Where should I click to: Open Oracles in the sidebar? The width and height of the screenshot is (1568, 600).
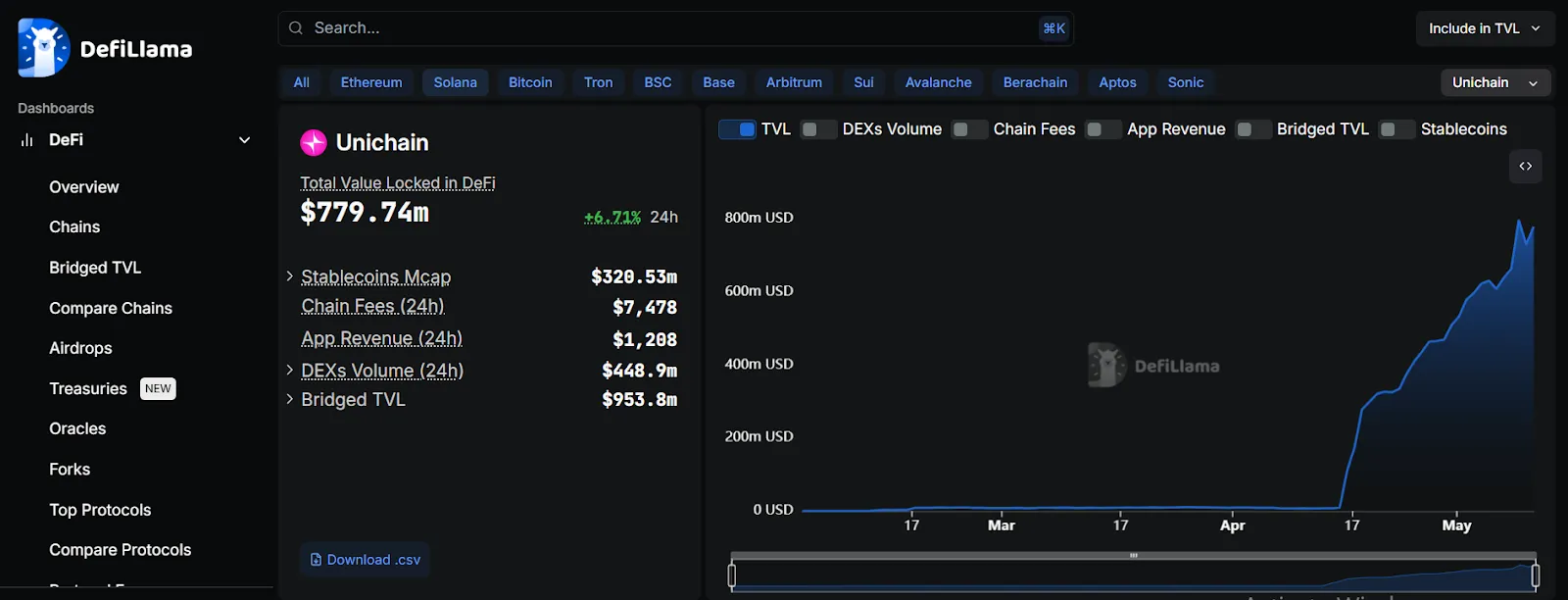(77, 428)
